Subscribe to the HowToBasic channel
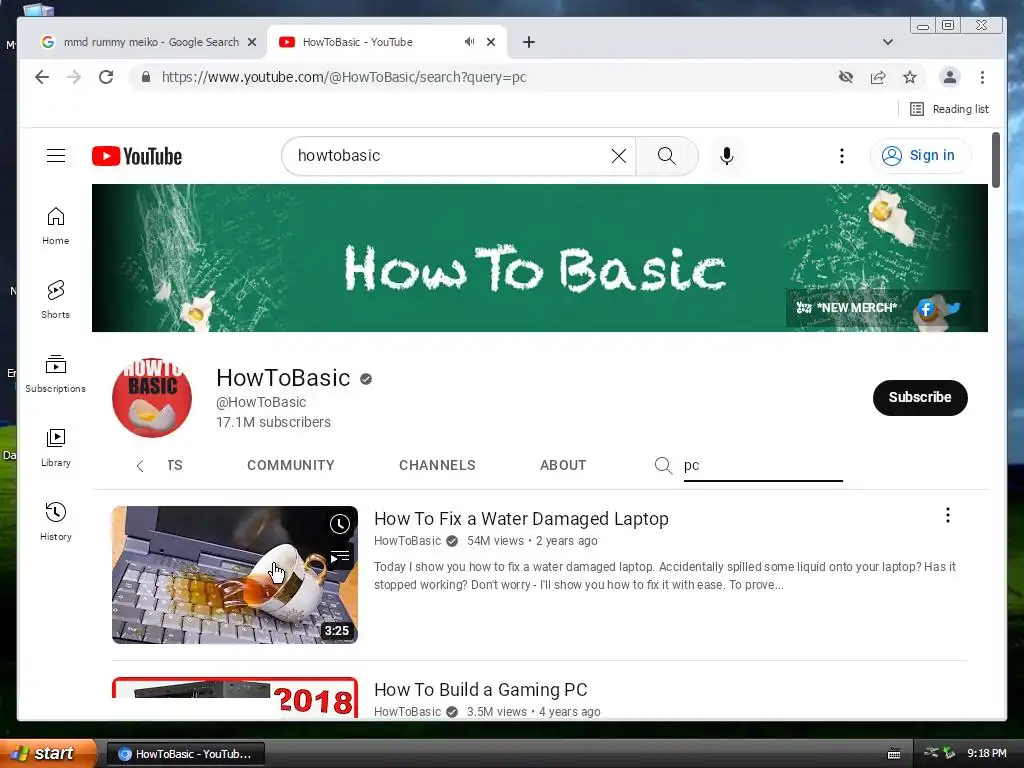 coord(920,397)
